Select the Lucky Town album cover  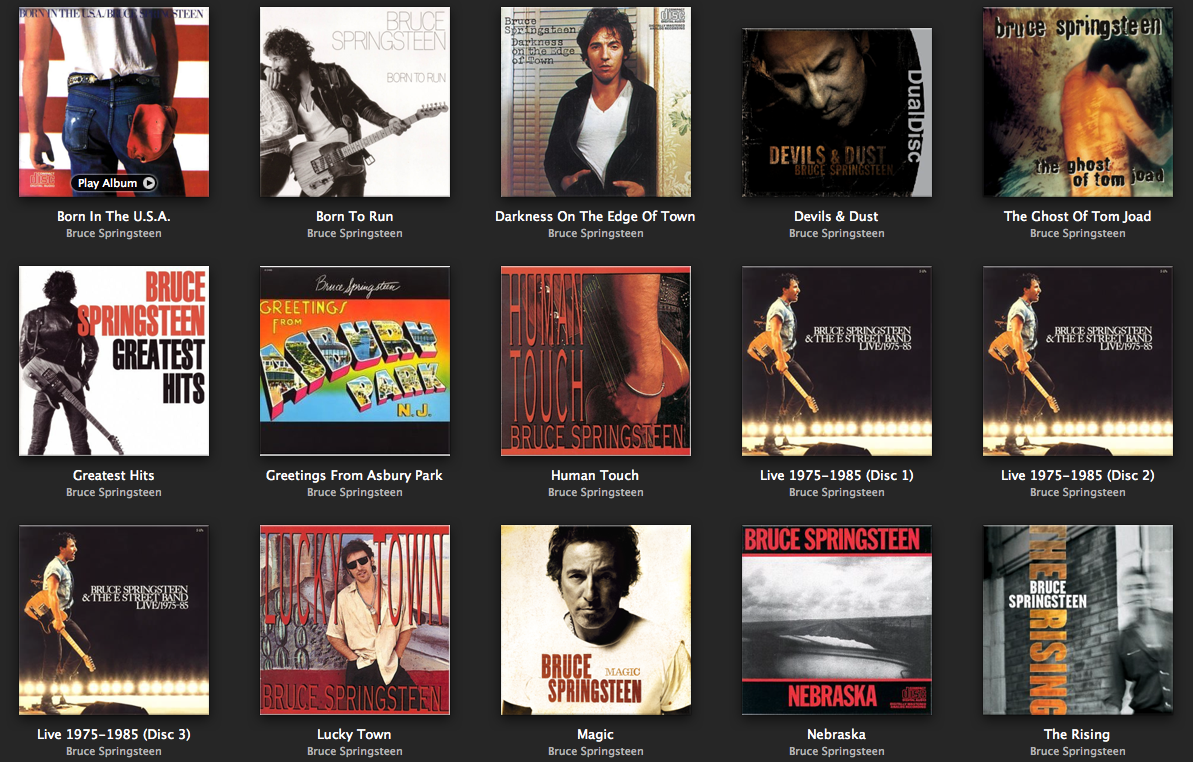(355, 620)
